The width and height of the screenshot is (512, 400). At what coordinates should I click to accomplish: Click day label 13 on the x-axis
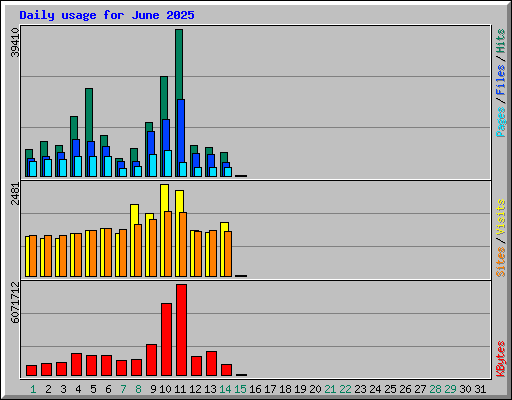(210, 389)
